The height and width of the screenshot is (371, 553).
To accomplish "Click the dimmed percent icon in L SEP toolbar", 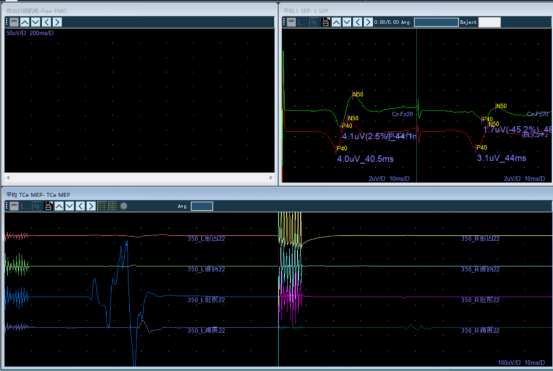I will pos(314,22).
